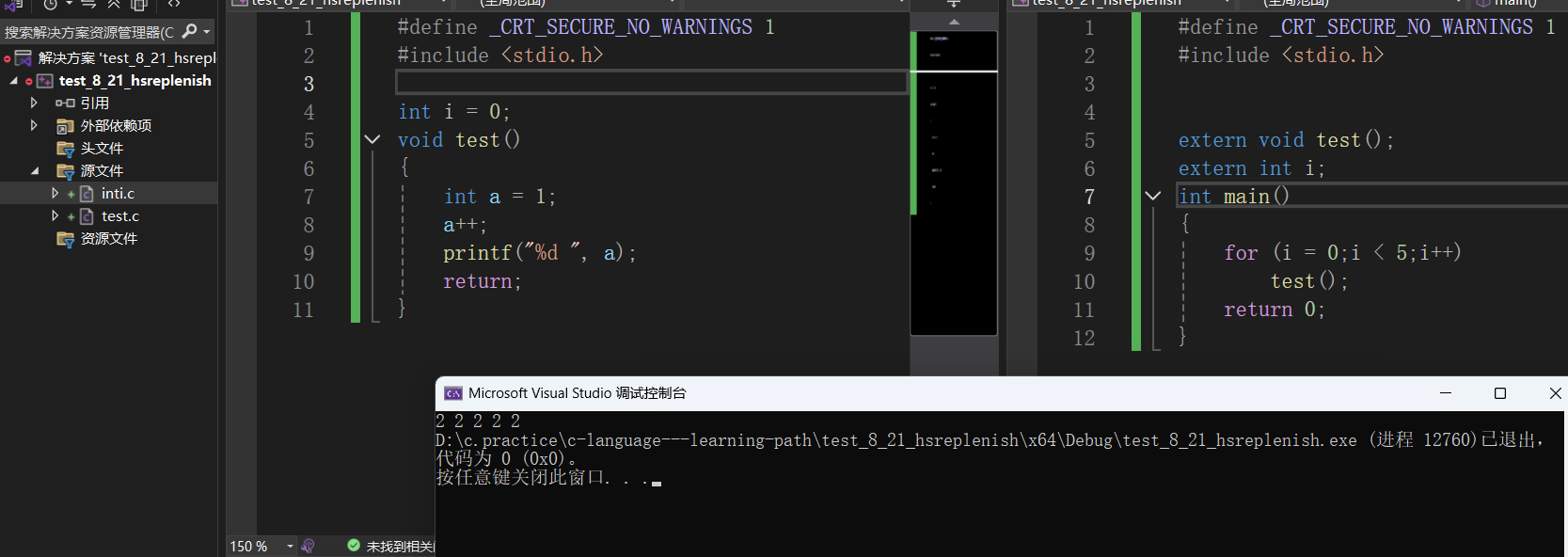This screenshot has width=1568, height=557.
Task: Select the solution 'test_8_21_hsrepl' node
Action: coord(127,58)
